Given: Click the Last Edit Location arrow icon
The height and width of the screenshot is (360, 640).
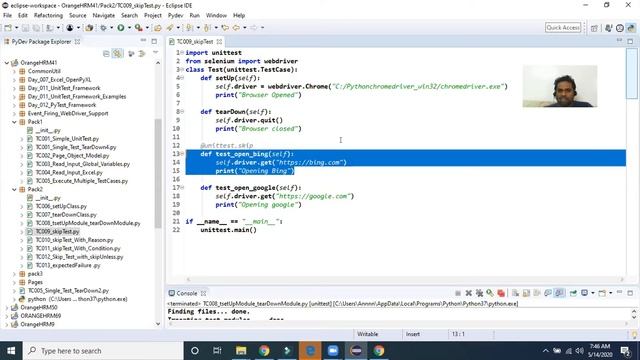Looking at the screenshot, I should click(225, 28).
